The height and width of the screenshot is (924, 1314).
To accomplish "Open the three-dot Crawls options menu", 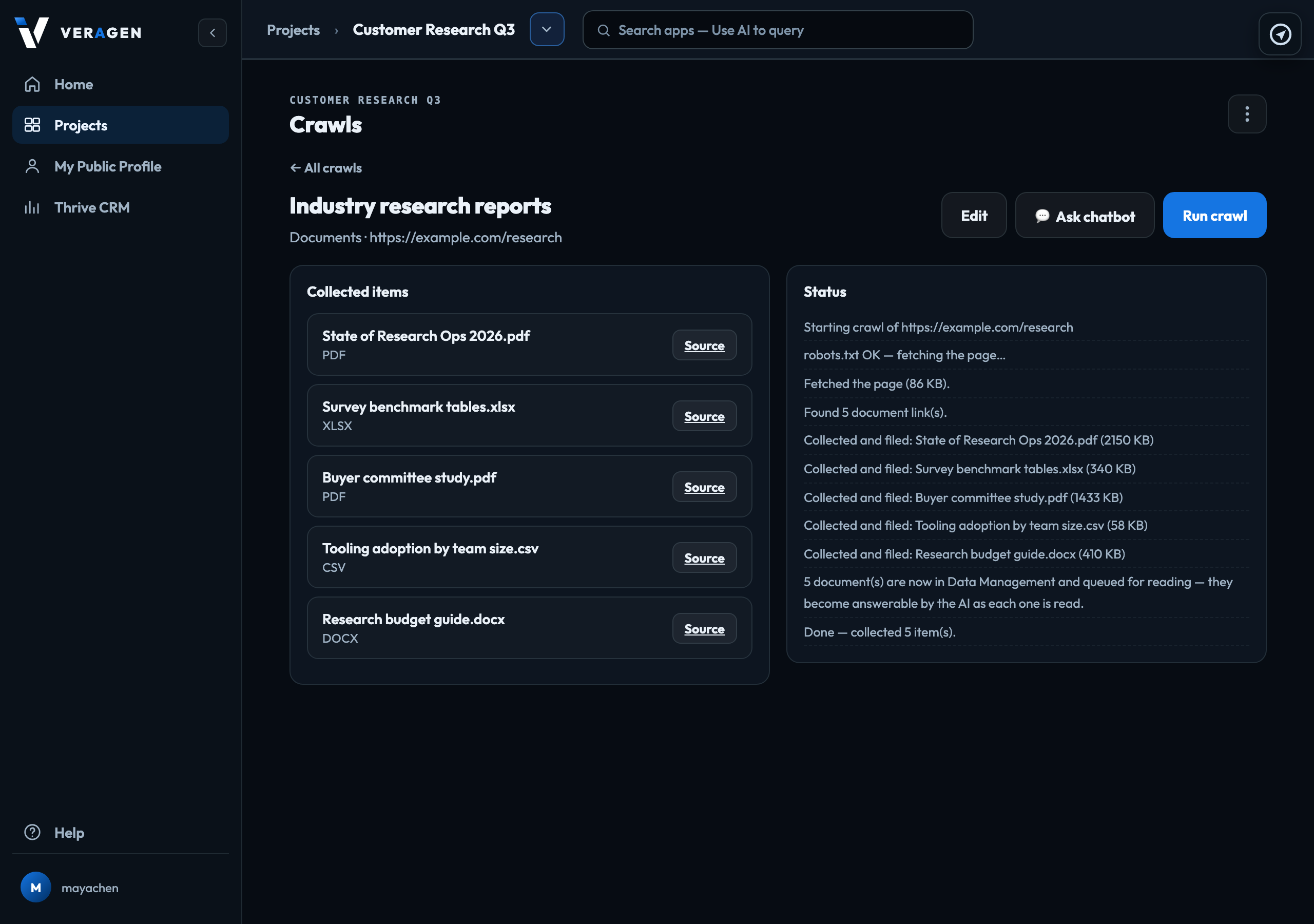I will [x=1246, y=114].
